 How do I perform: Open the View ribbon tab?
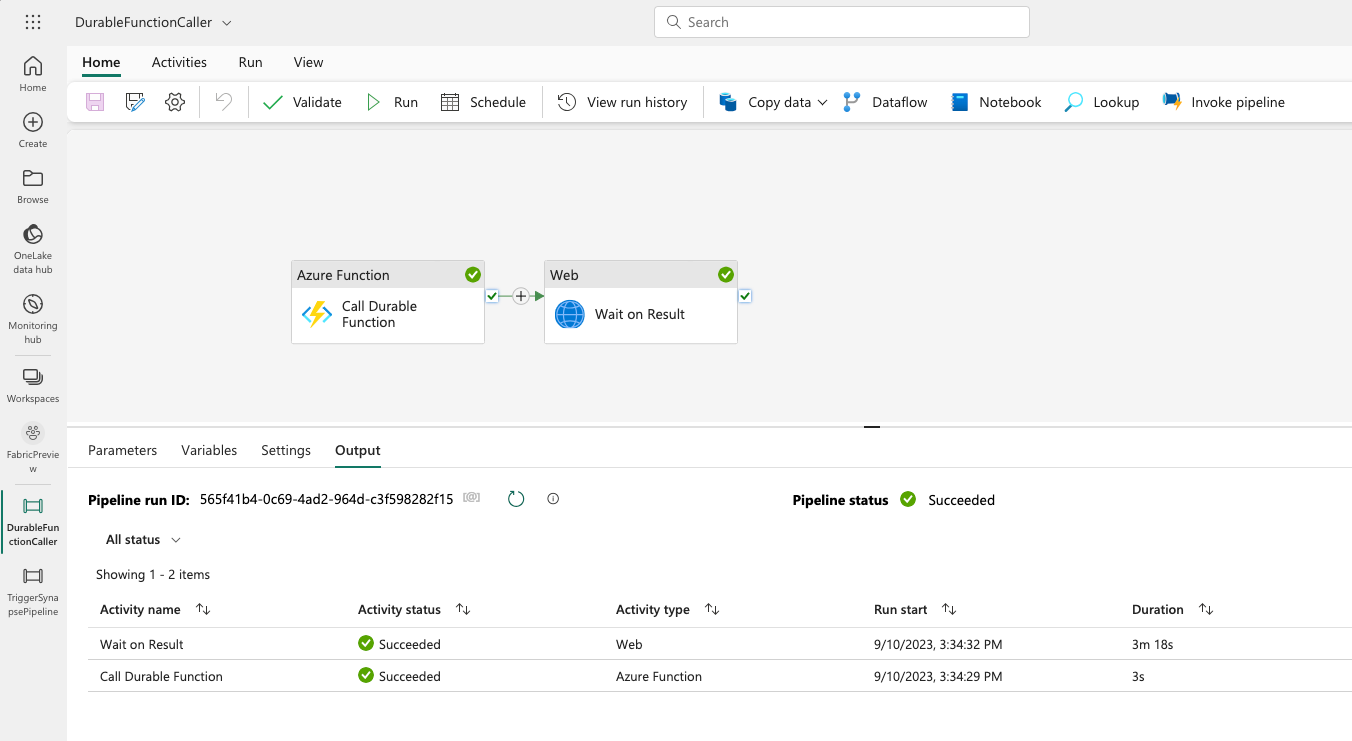tap(308, 62)
